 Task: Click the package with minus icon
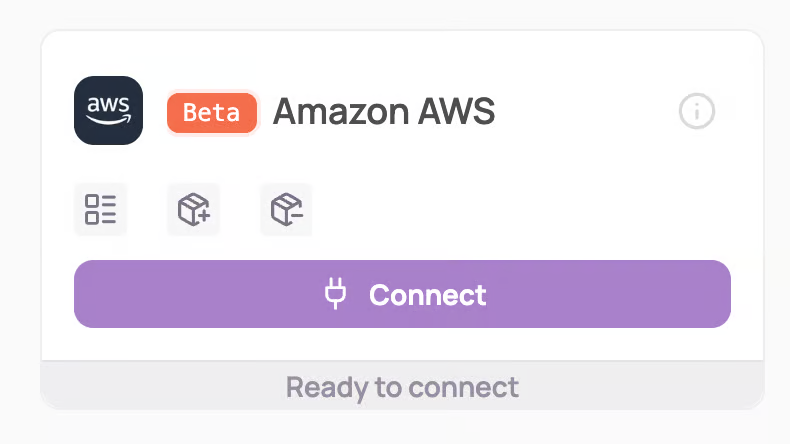tap(287, 210)
